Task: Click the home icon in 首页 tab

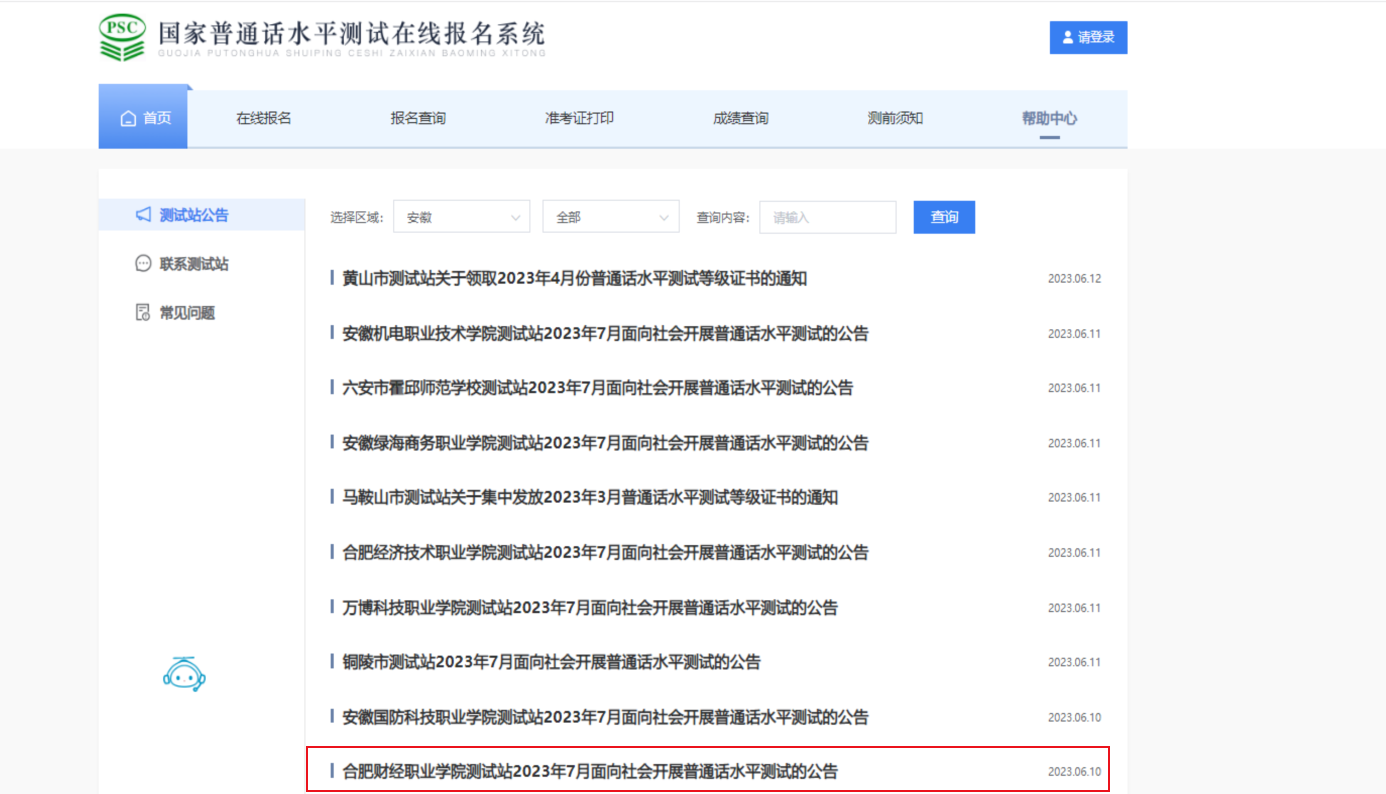Action: 128,119
